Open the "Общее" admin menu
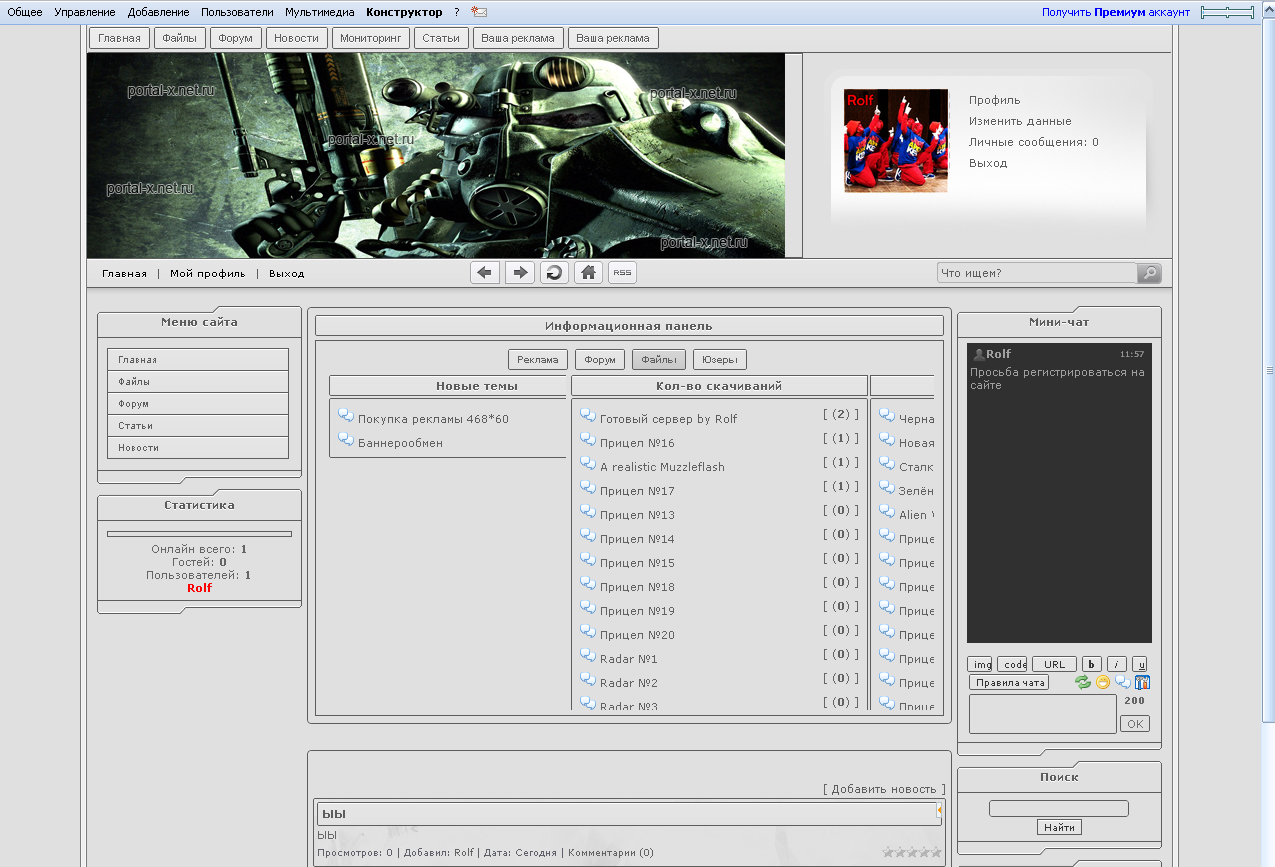This screenshot has width=1275, height=867. pos(25,12)
